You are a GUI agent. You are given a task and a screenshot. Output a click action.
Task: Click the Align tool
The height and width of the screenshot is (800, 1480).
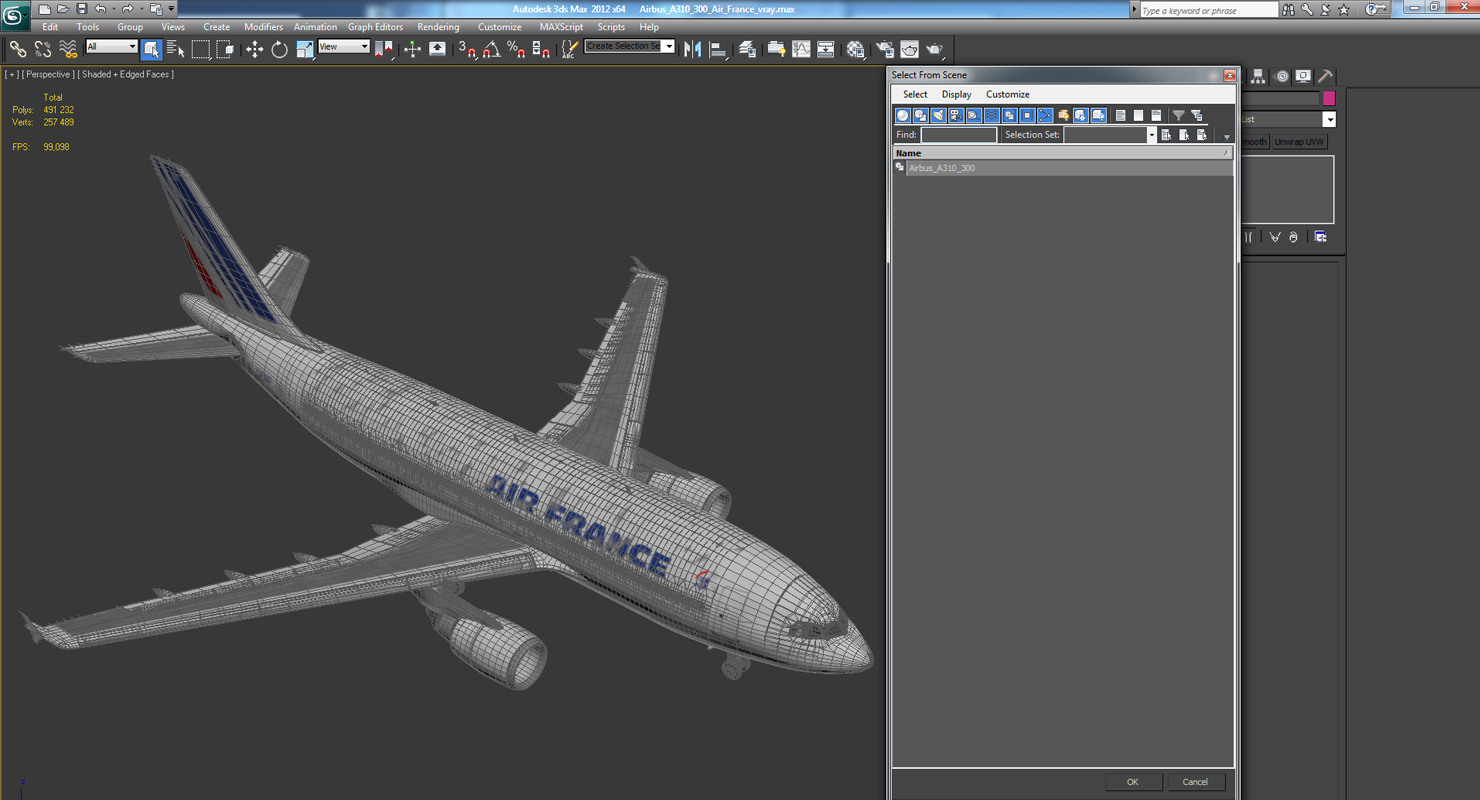click(718, 49)
